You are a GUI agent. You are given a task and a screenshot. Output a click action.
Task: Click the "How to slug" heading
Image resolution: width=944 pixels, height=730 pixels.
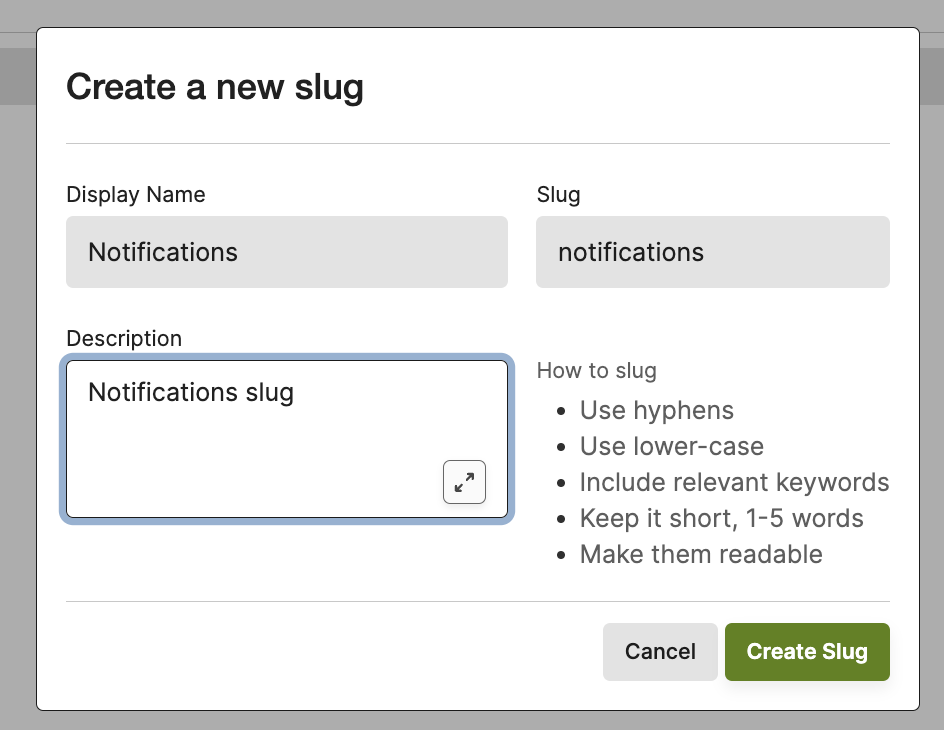pyautogui.click(x=597, y=371)
